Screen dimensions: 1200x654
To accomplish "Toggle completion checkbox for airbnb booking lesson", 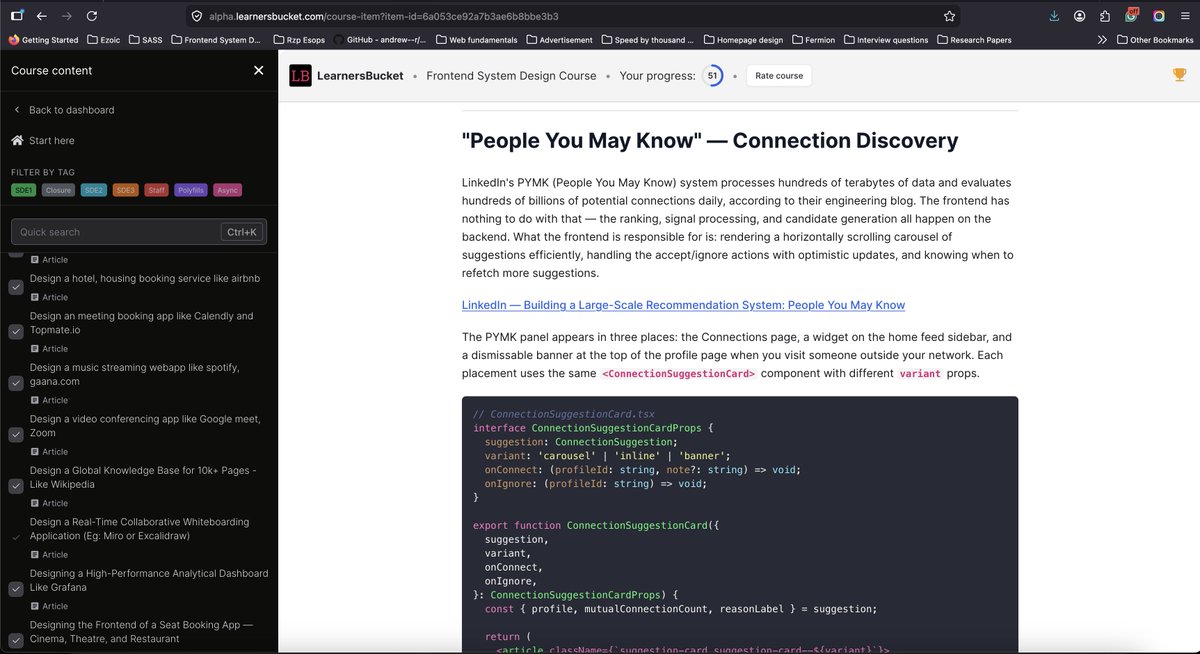I will click(x=16, y=287).
